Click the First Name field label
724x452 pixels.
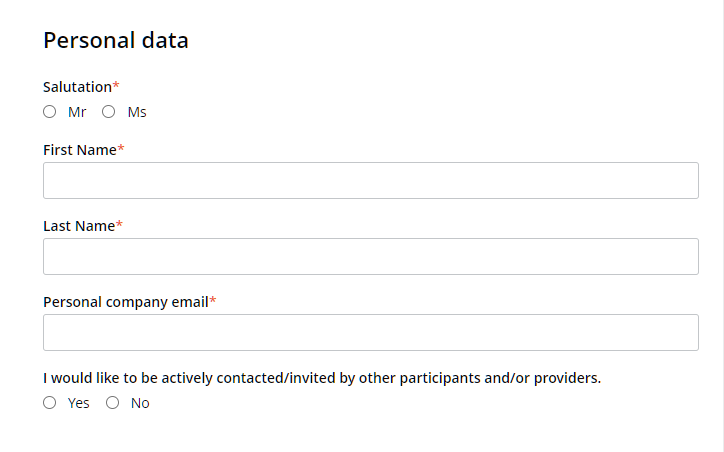(x=79, y=150)
